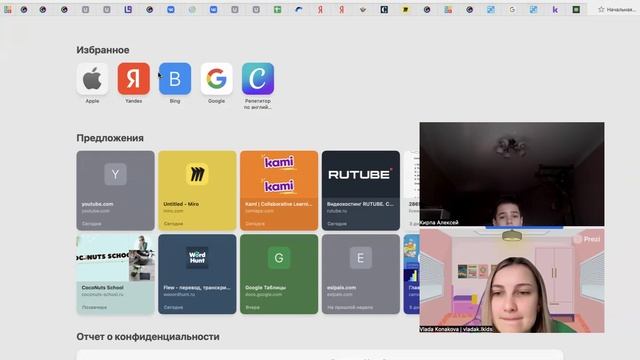Open the dark green square icon tab

pyautogui.click(x=576, y=9)
